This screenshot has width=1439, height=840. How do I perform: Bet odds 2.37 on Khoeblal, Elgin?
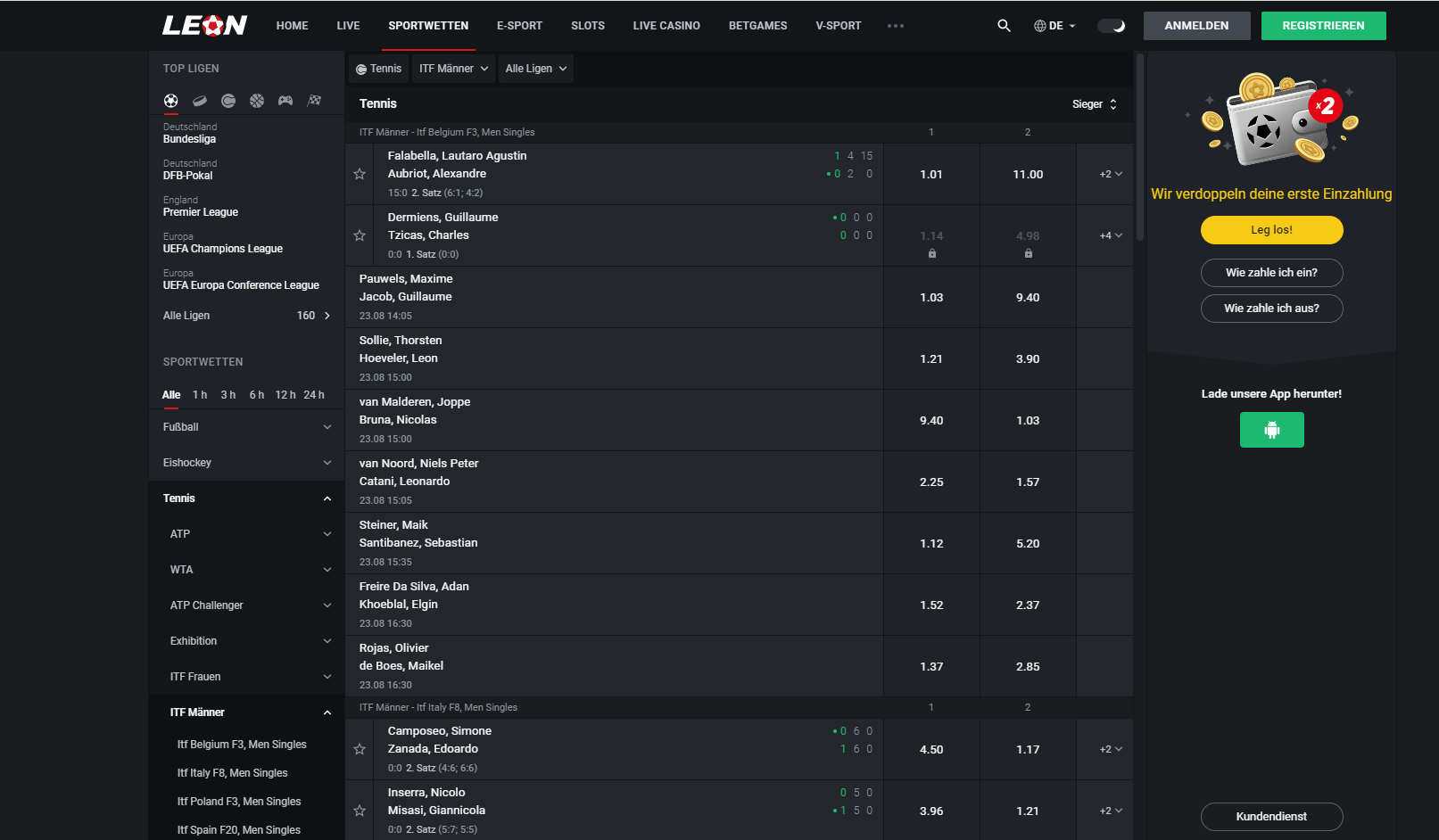(x=1028, y=605)
